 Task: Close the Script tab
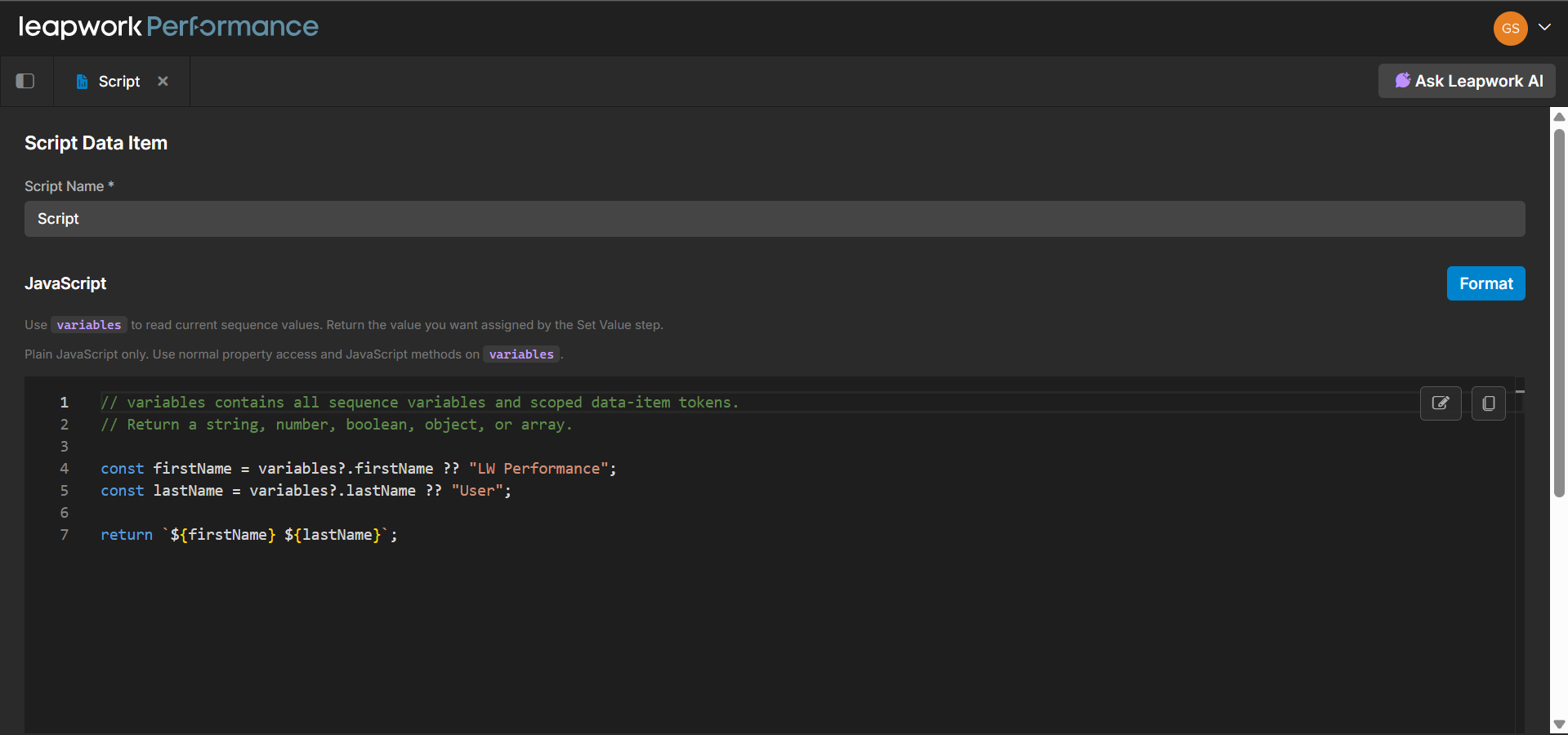[x=163, y=81]
